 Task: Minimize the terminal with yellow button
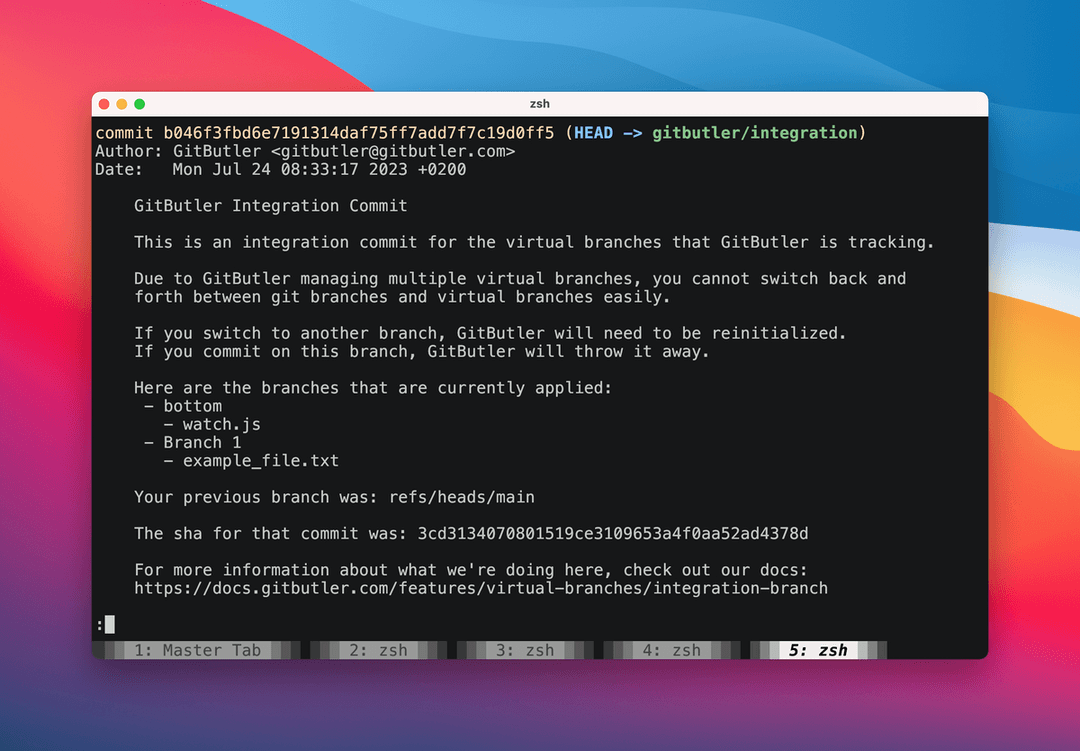122,103
